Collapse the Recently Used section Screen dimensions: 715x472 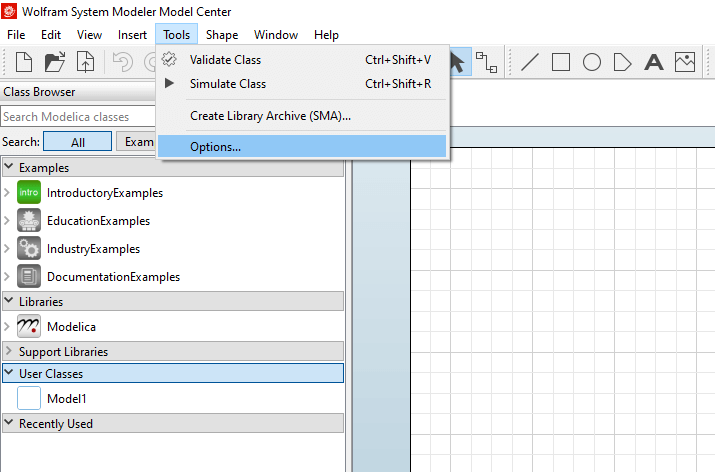pyautogui.click(x=9, y=423)
